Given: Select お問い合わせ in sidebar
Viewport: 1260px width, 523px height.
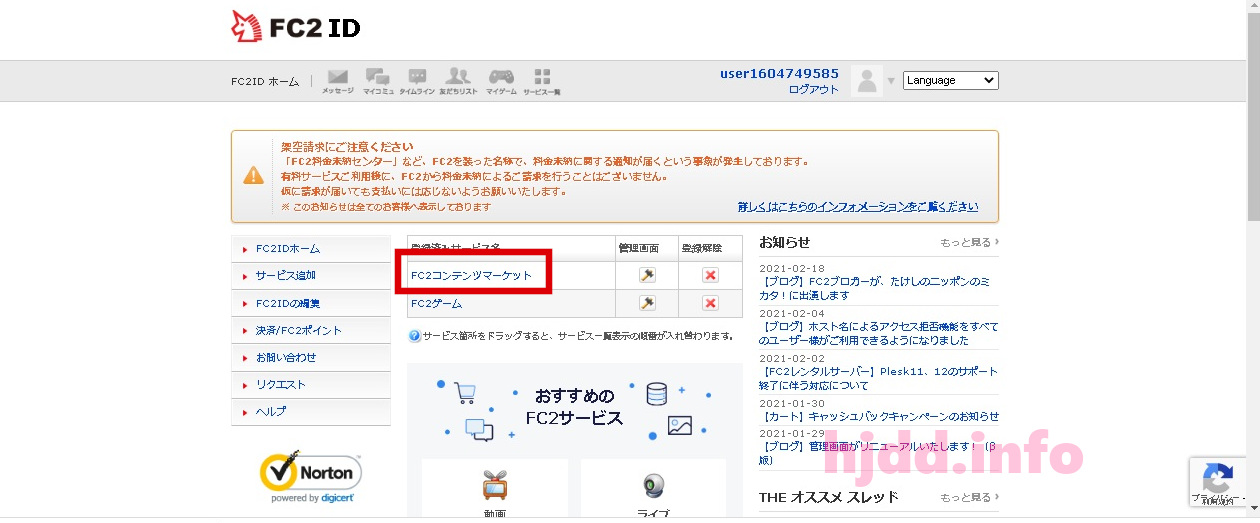Looking at the screenshot, I should coord(311,357).
